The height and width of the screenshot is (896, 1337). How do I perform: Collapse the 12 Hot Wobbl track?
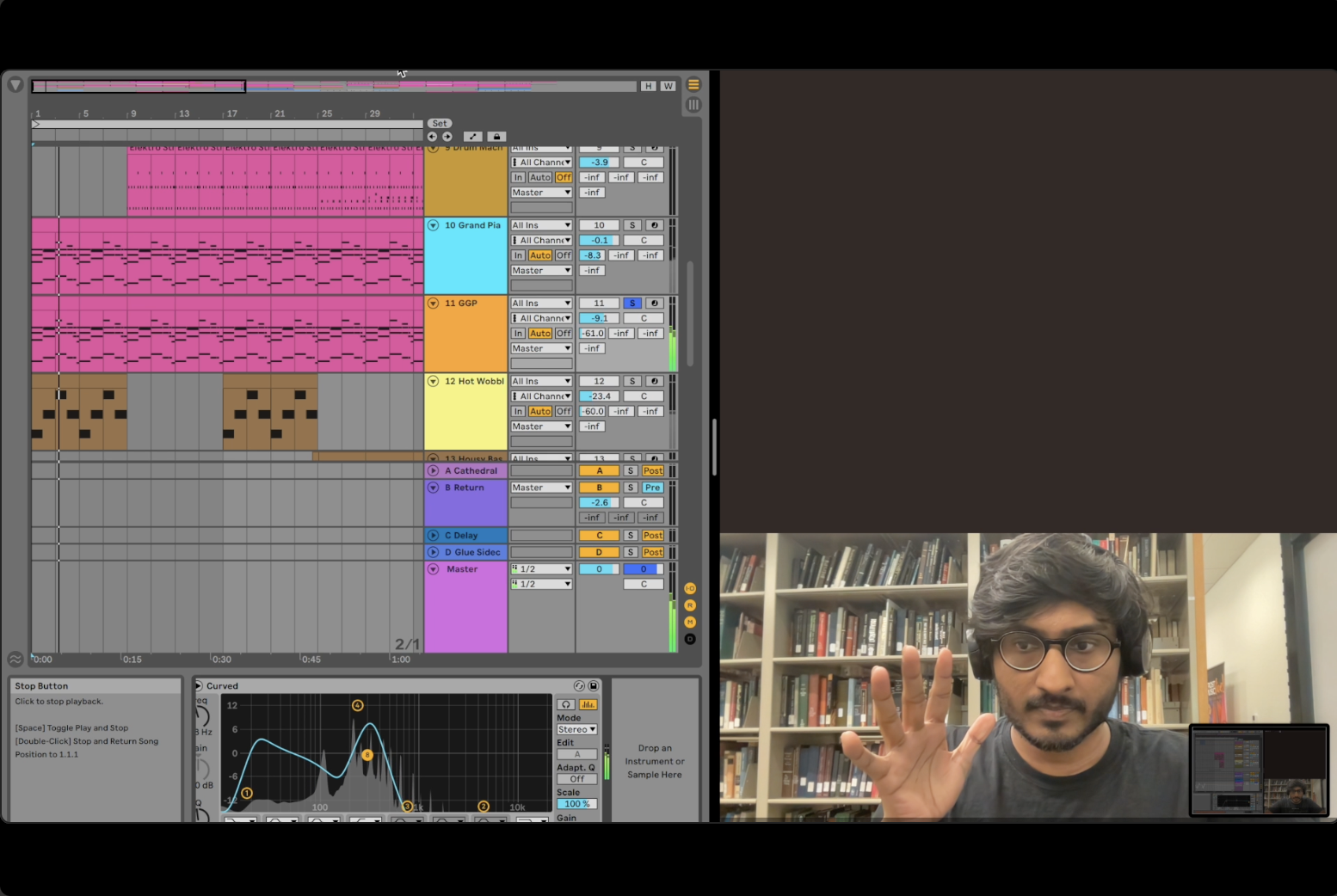pos(434,381)
